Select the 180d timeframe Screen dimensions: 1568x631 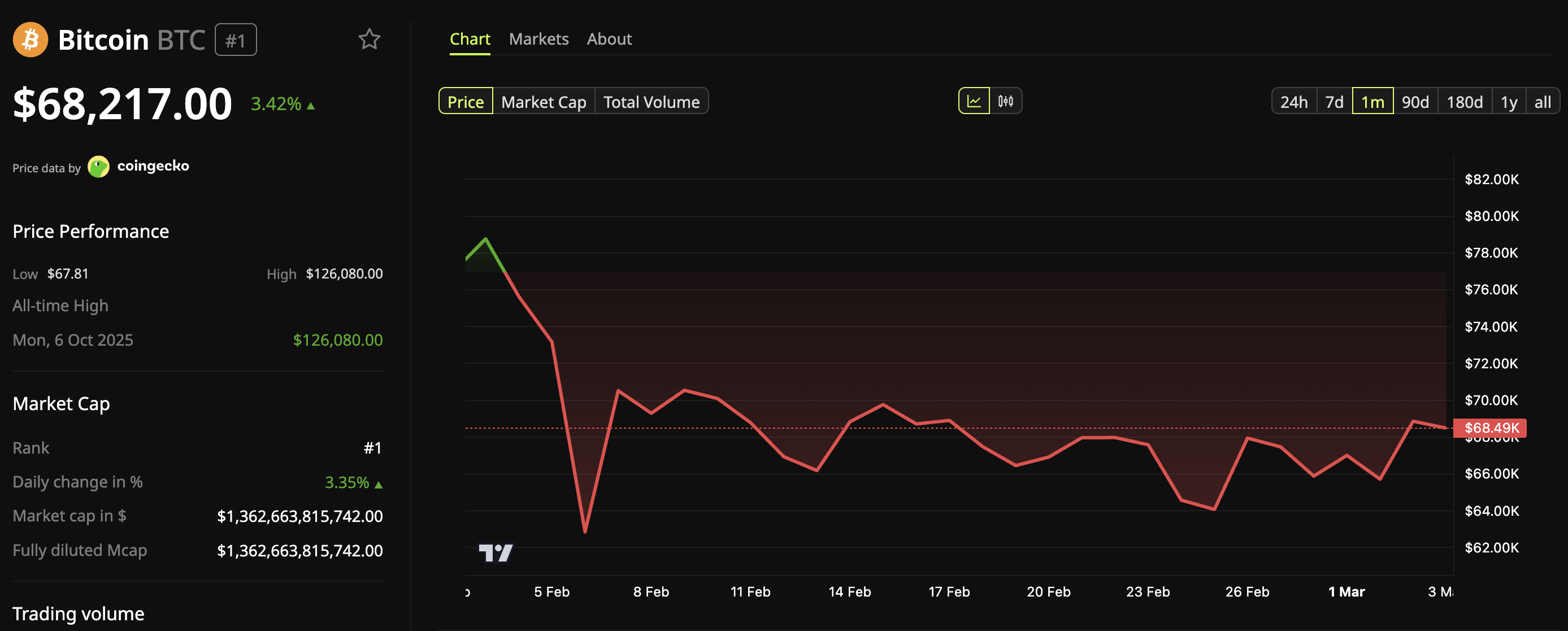[x=1465, y=101]
